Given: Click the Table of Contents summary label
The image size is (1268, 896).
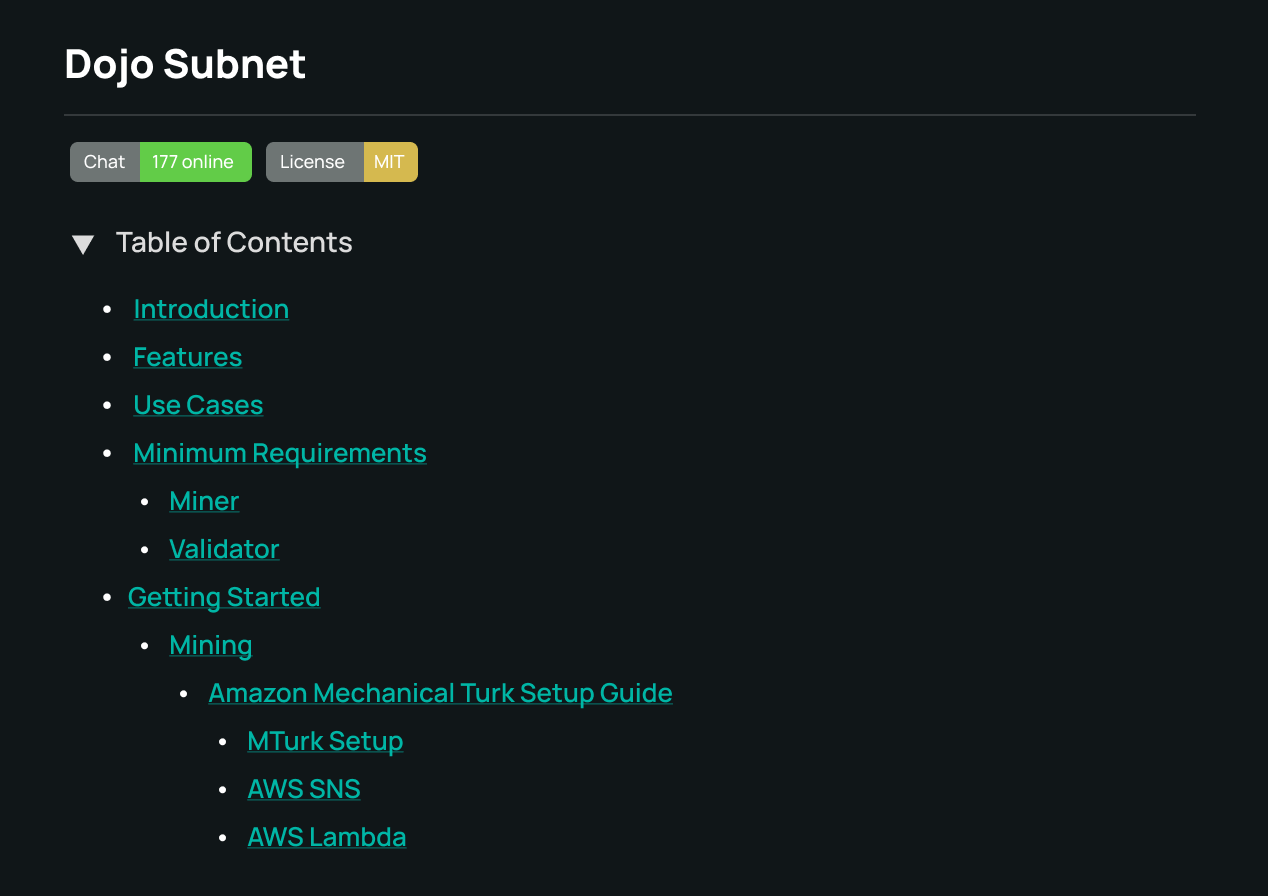Looking at the screenshot, I should coord(234,243).
